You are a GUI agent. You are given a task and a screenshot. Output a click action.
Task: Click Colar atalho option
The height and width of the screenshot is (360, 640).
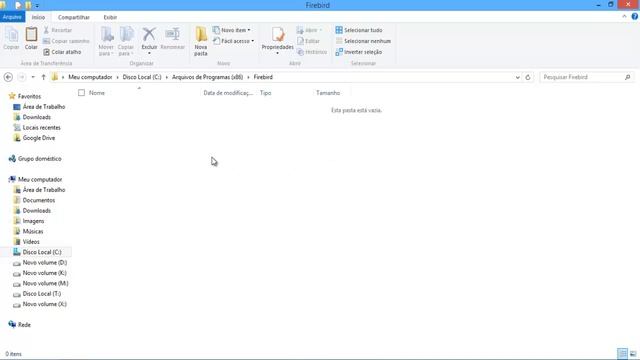[62, 52]
